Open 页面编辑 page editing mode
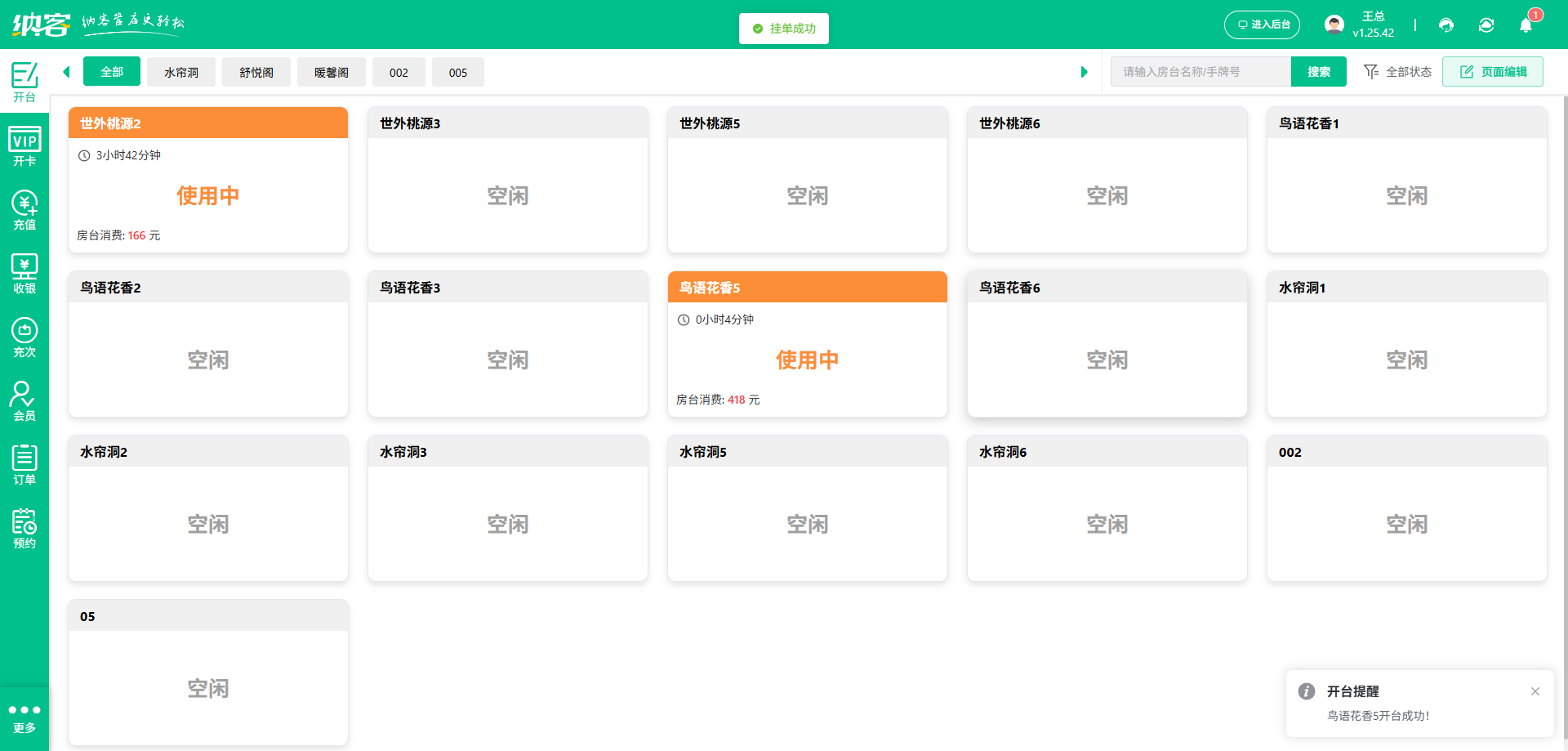The image size is (1568, 751). pos(1492,71)
